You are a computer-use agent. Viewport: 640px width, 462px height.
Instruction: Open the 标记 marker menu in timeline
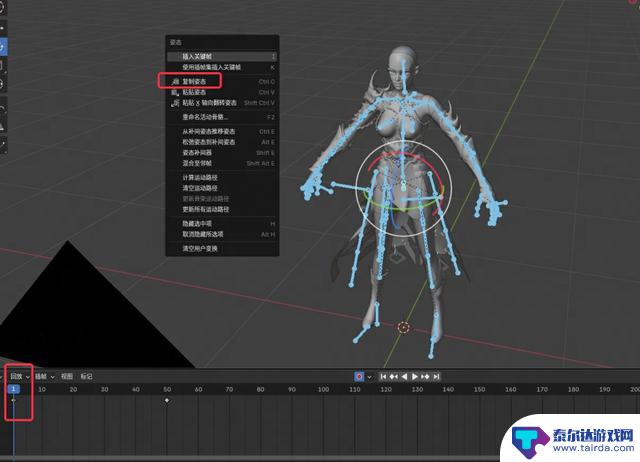[x=87, y=376]
